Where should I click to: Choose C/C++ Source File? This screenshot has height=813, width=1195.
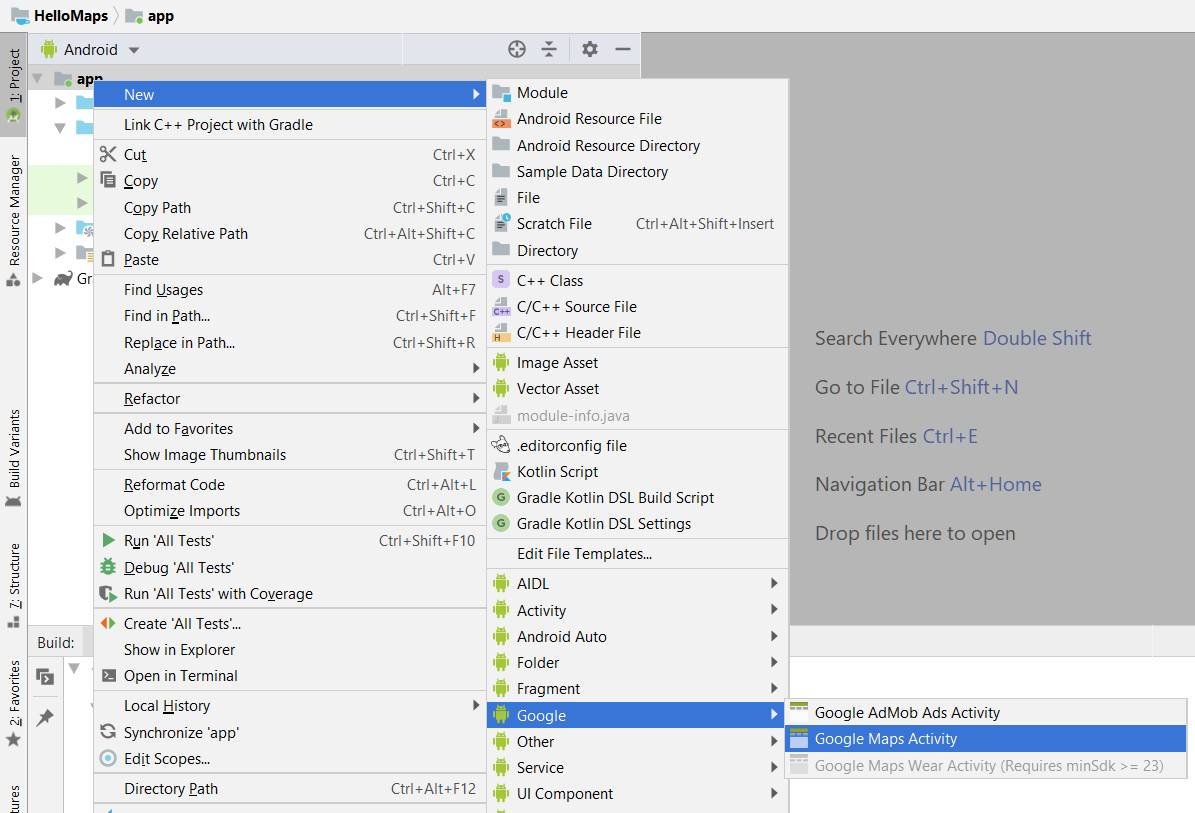pos(637,306)
